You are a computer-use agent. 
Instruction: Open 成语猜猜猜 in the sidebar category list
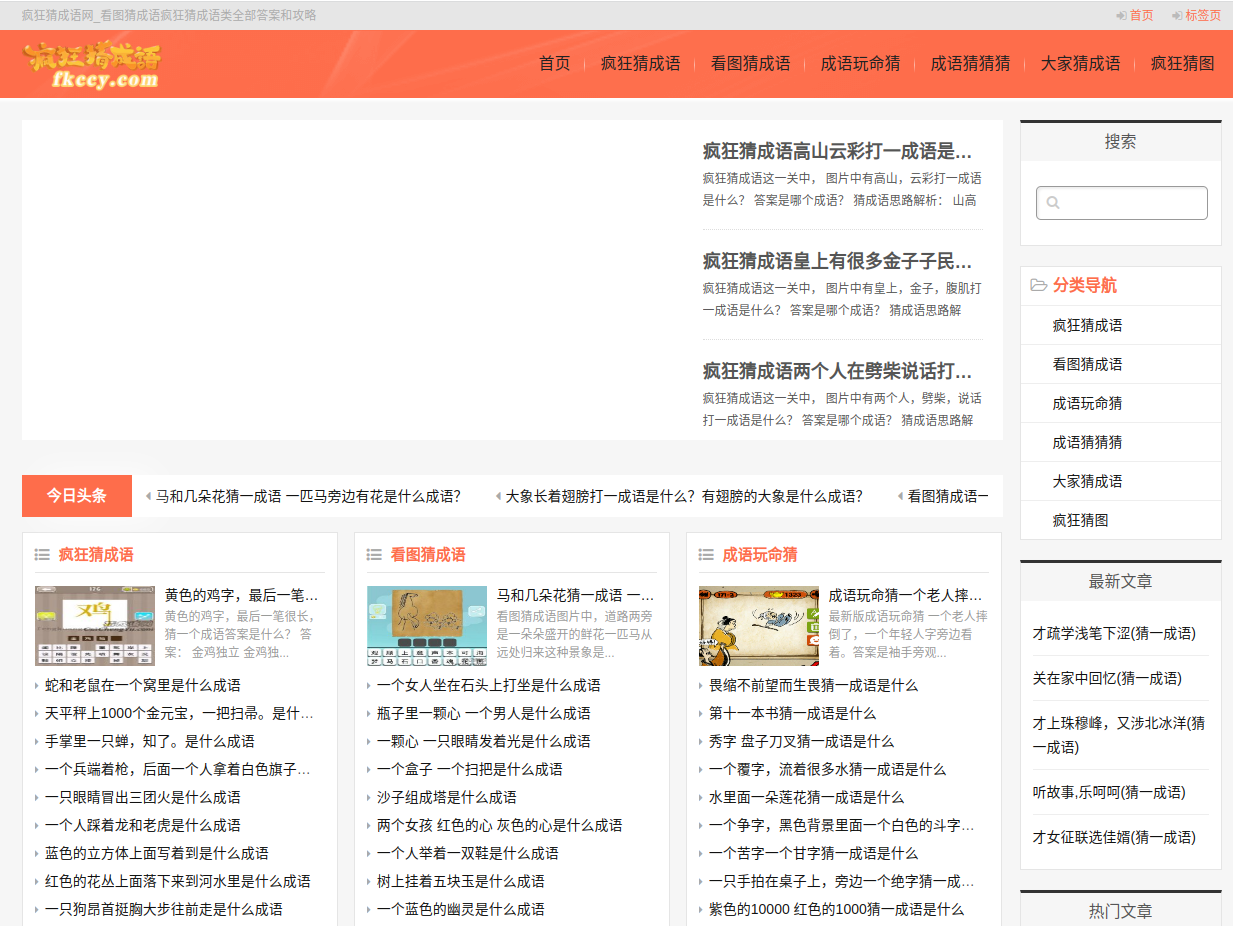pos(1087,442)
